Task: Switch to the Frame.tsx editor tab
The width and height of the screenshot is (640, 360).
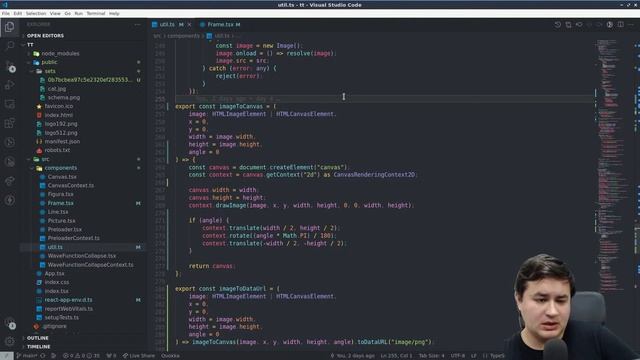Action: coord(220,25)
